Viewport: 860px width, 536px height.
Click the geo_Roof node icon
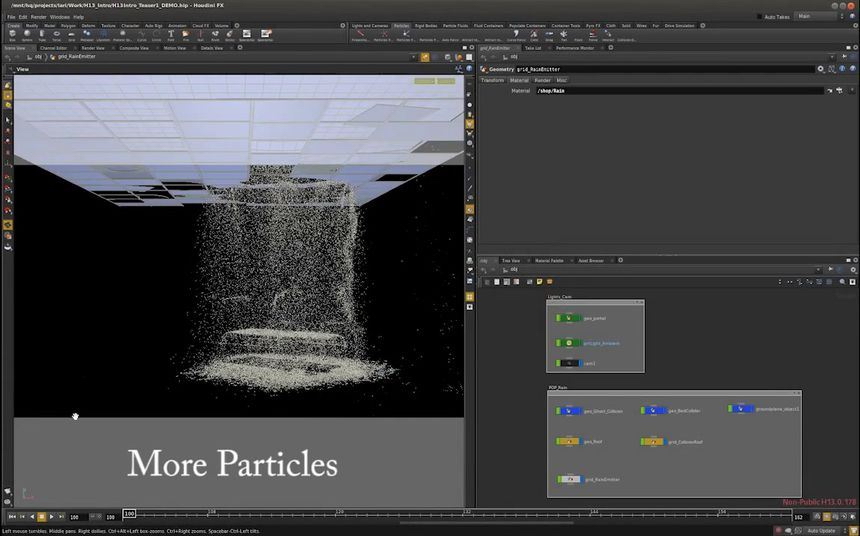tap(568, 441)
